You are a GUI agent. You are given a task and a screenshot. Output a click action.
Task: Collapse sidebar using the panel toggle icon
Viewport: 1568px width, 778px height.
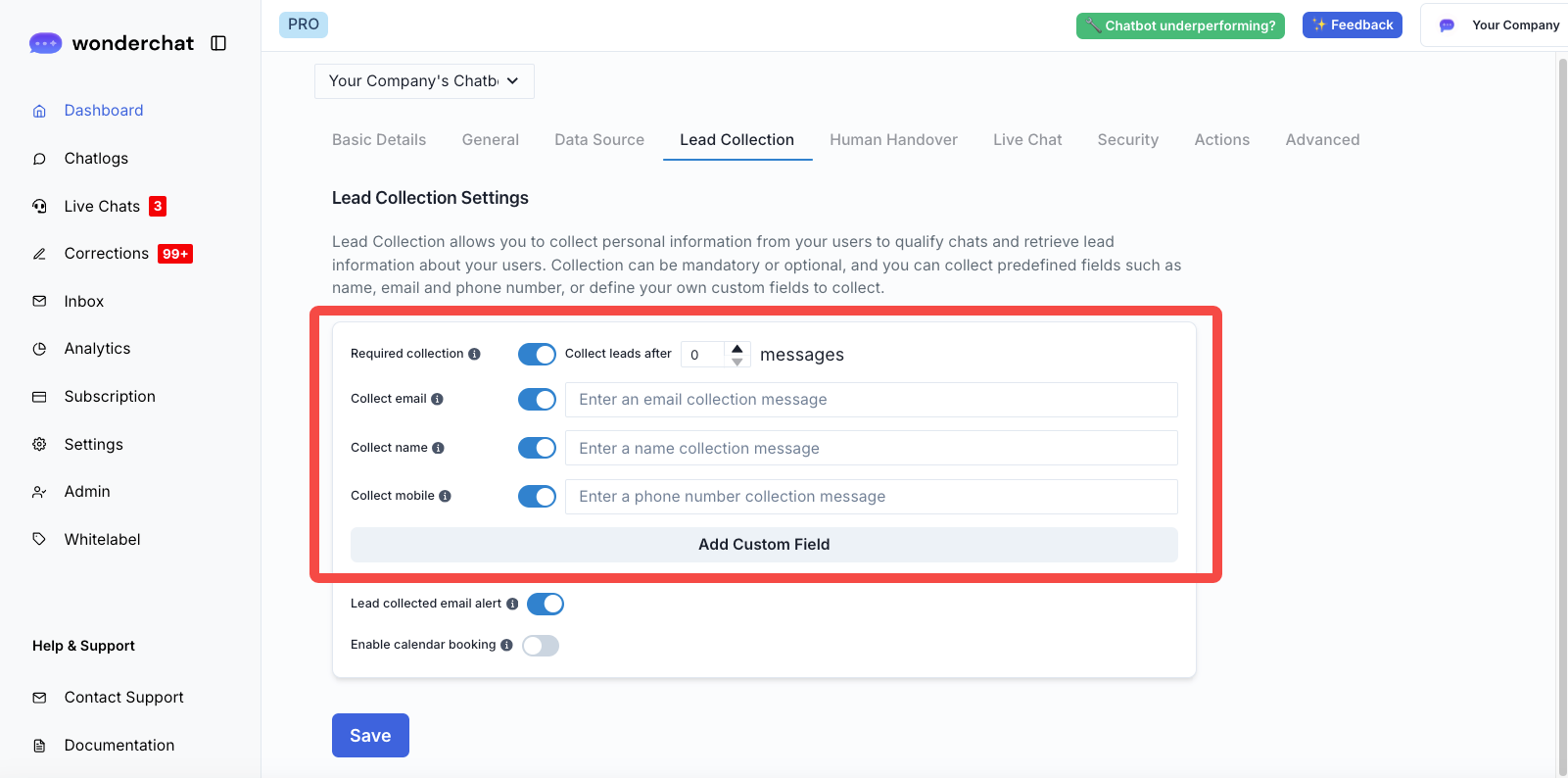(218, 43)
